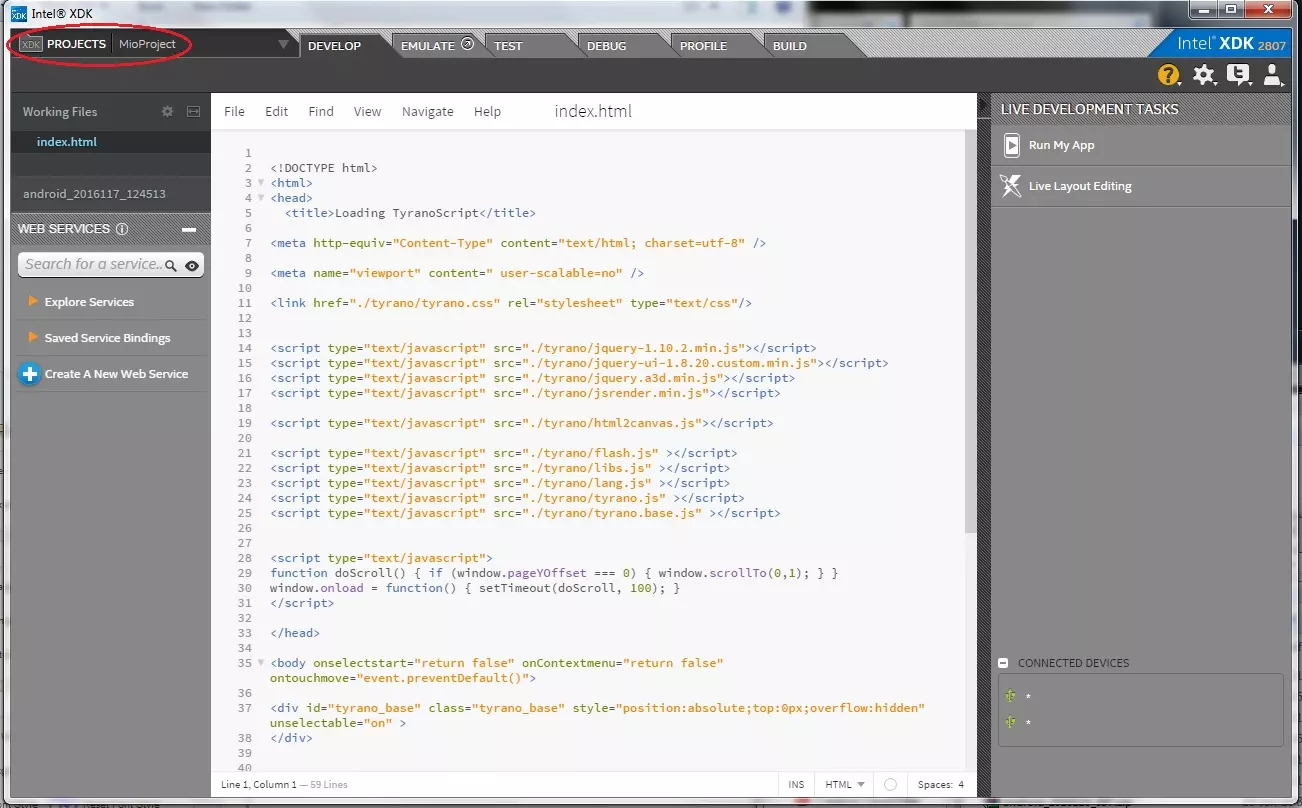Click the Search for a service field
1302x808 pixels.
point(92,264)
